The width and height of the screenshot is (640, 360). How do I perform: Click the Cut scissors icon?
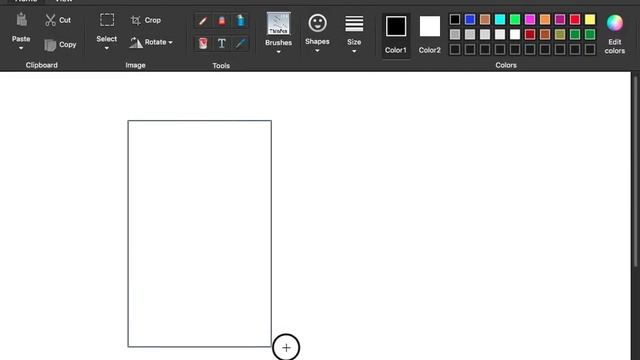pos(50,20)
